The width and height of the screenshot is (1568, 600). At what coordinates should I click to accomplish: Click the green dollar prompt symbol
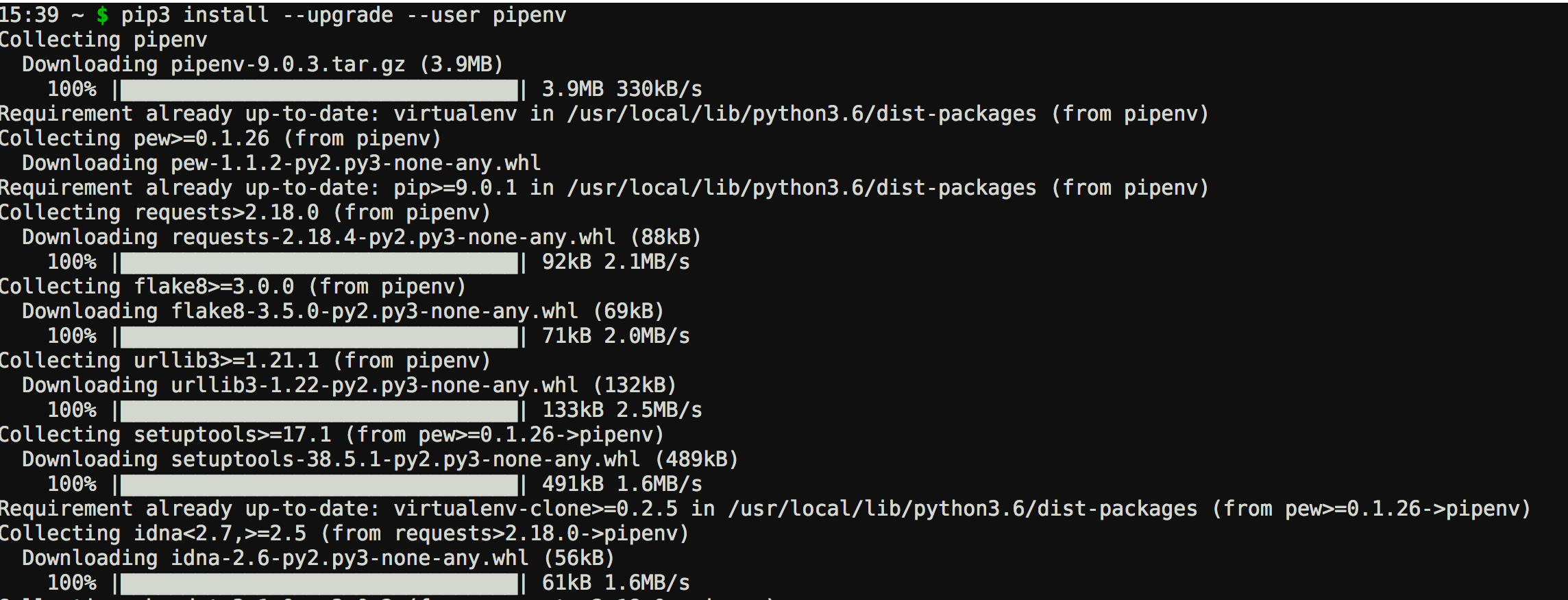click(102, 15)
